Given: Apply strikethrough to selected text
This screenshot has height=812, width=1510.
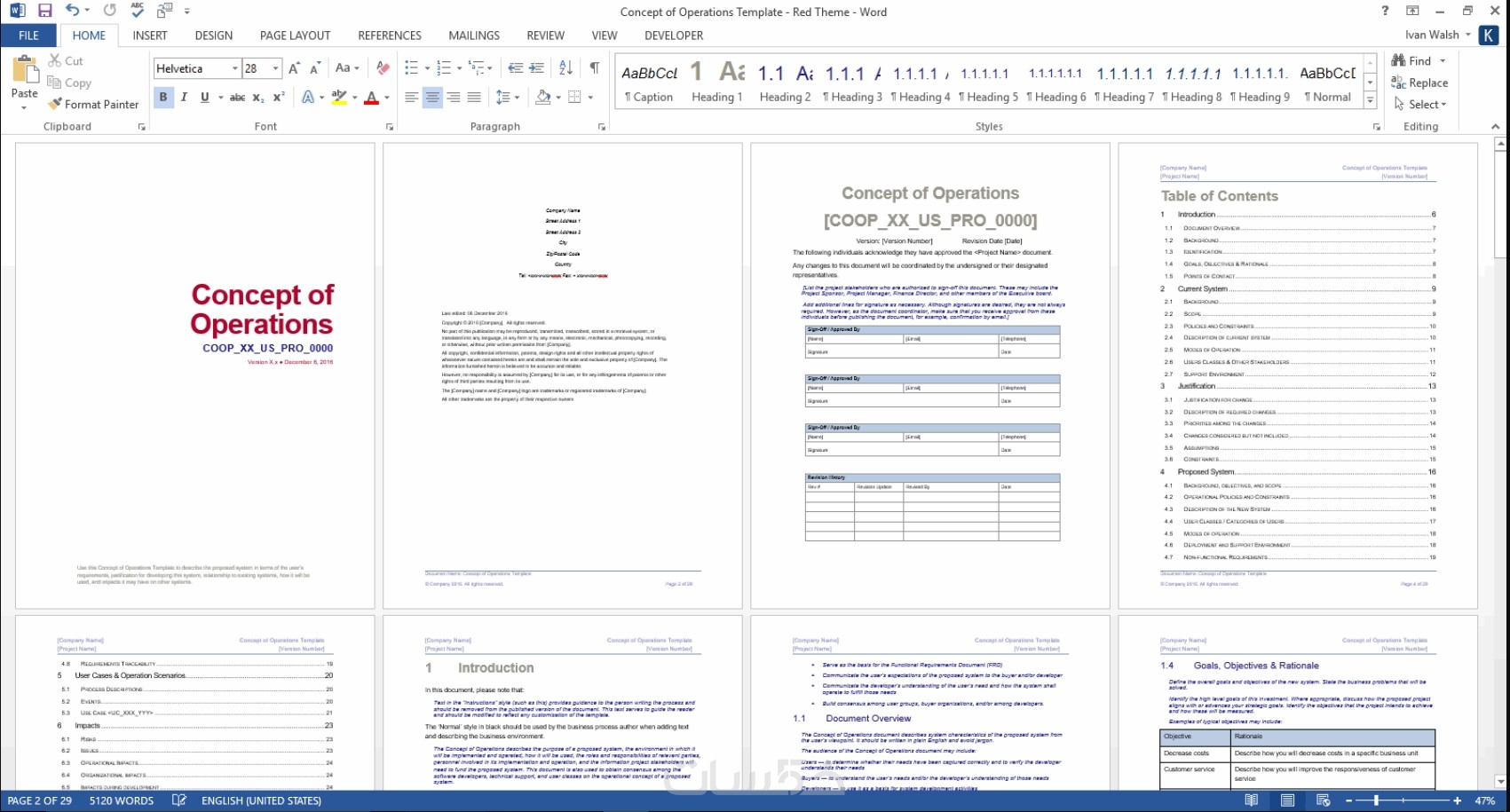Looking at the screenshot, I should [237, 98].
